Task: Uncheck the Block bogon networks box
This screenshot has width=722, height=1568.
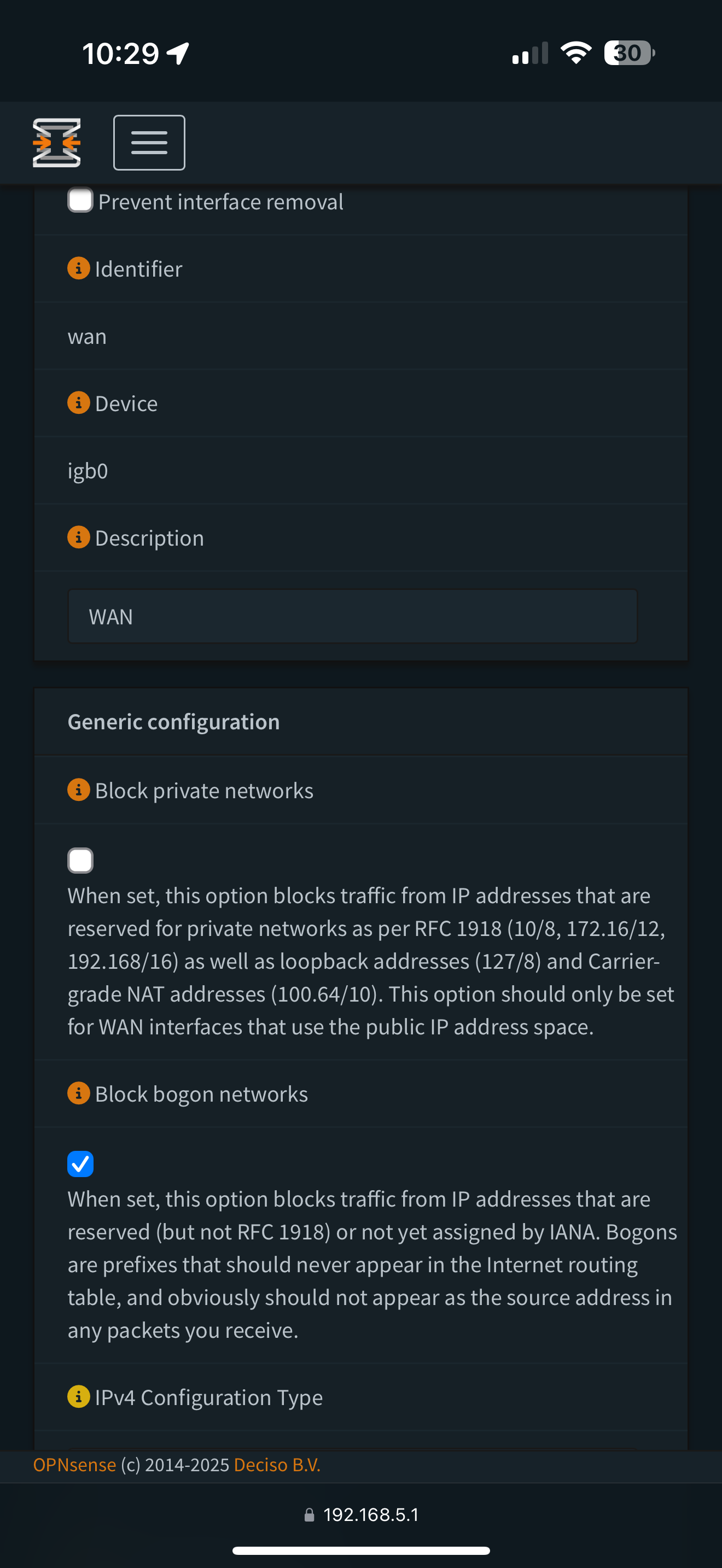Action: (80, 1164)
